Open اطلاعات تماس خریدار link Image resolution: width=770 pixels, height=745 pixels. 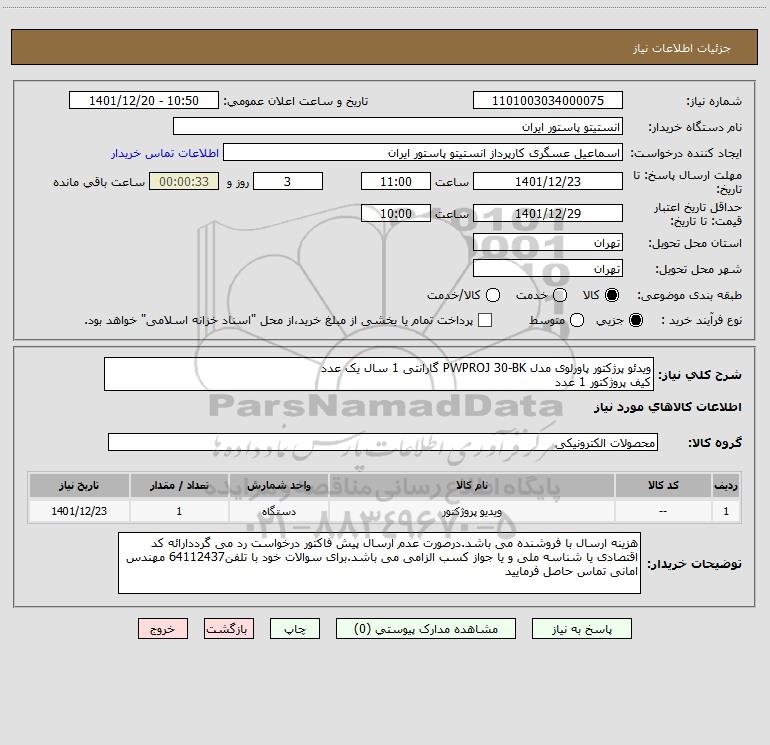click(x=165, y=153)
